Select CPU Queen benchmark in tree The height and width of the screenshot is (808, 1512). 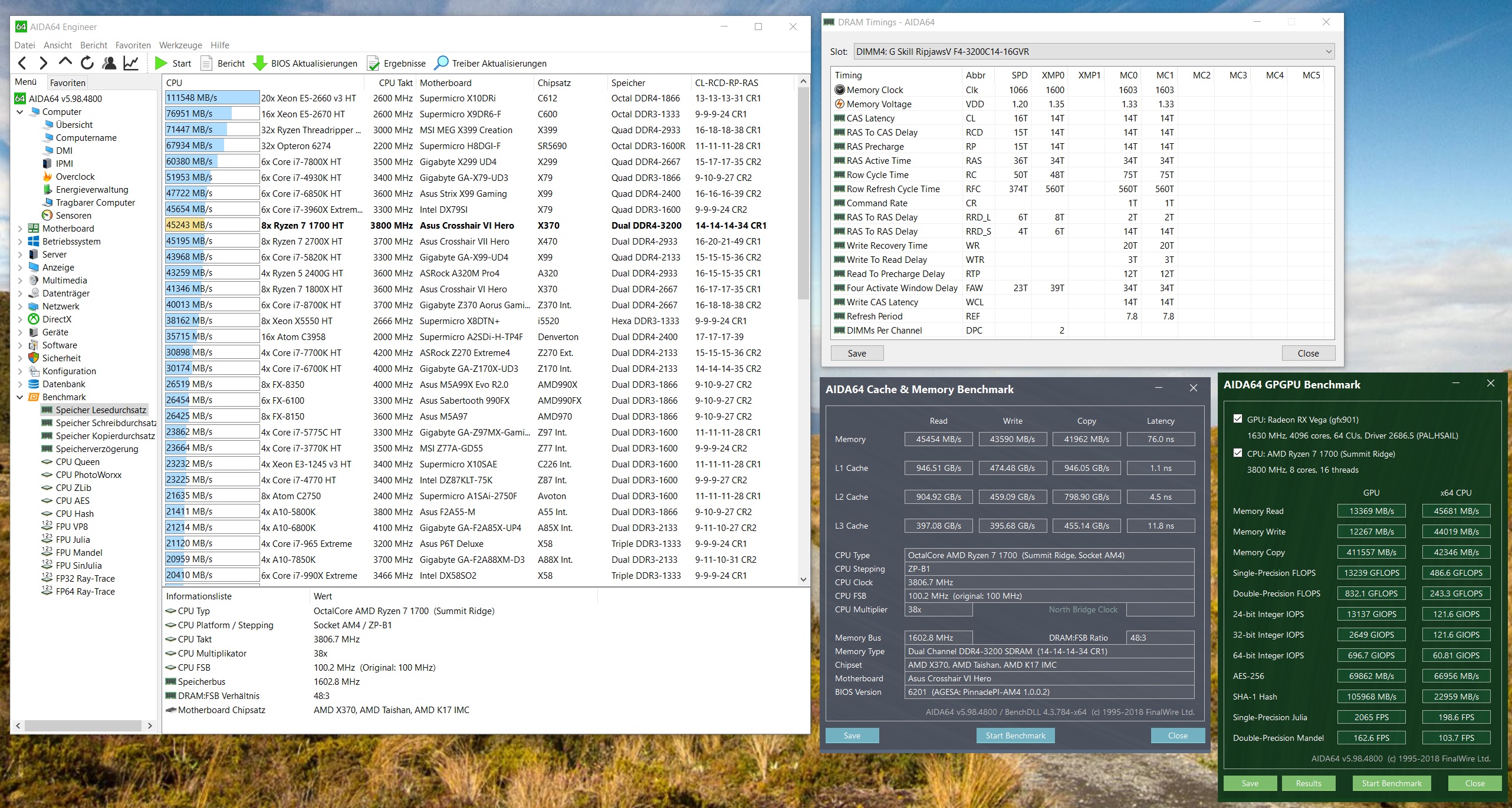click(77, 462)
